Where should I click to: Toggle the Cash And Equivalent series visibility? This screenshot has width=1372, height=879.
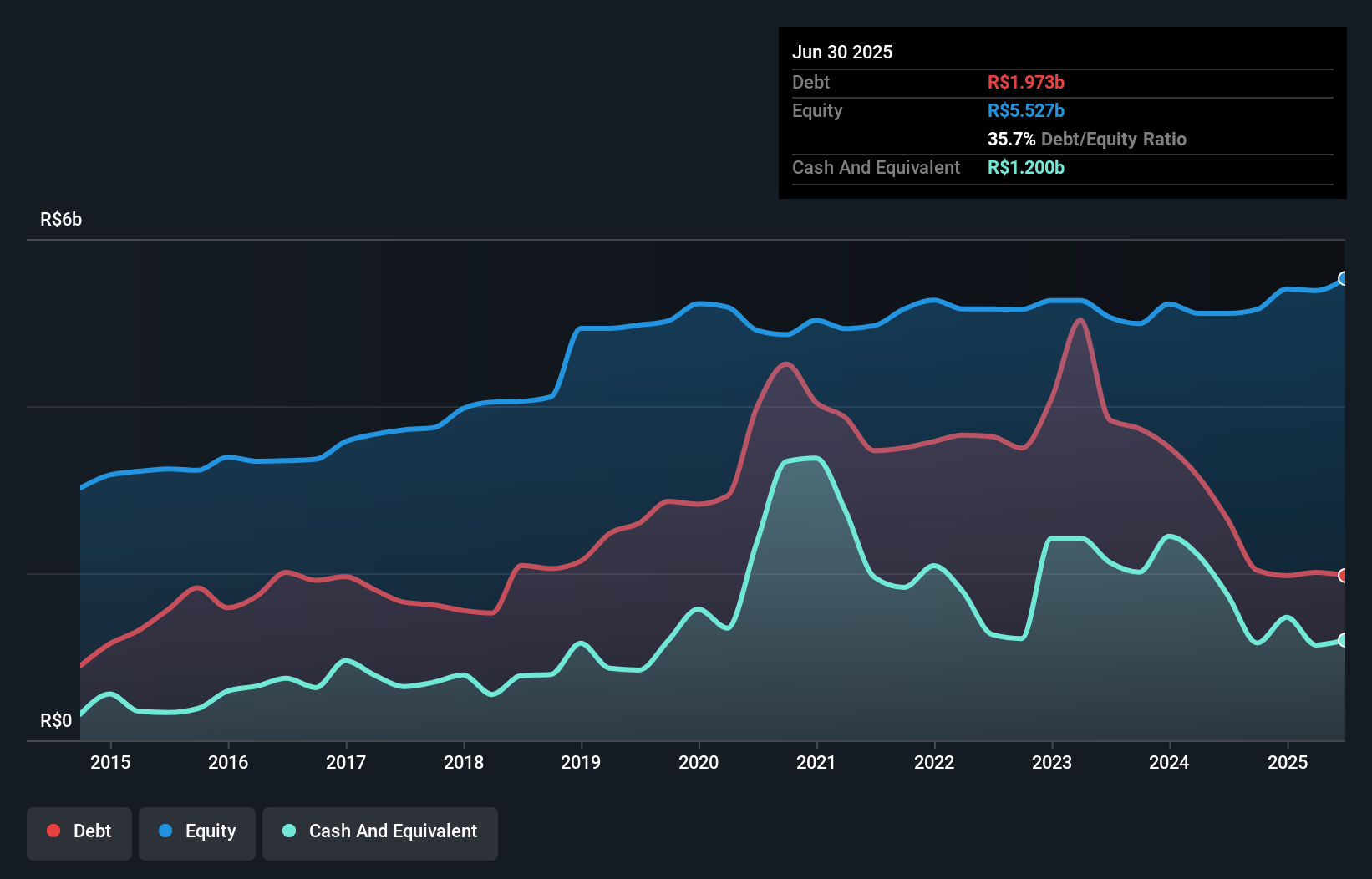tap(379, 831)
